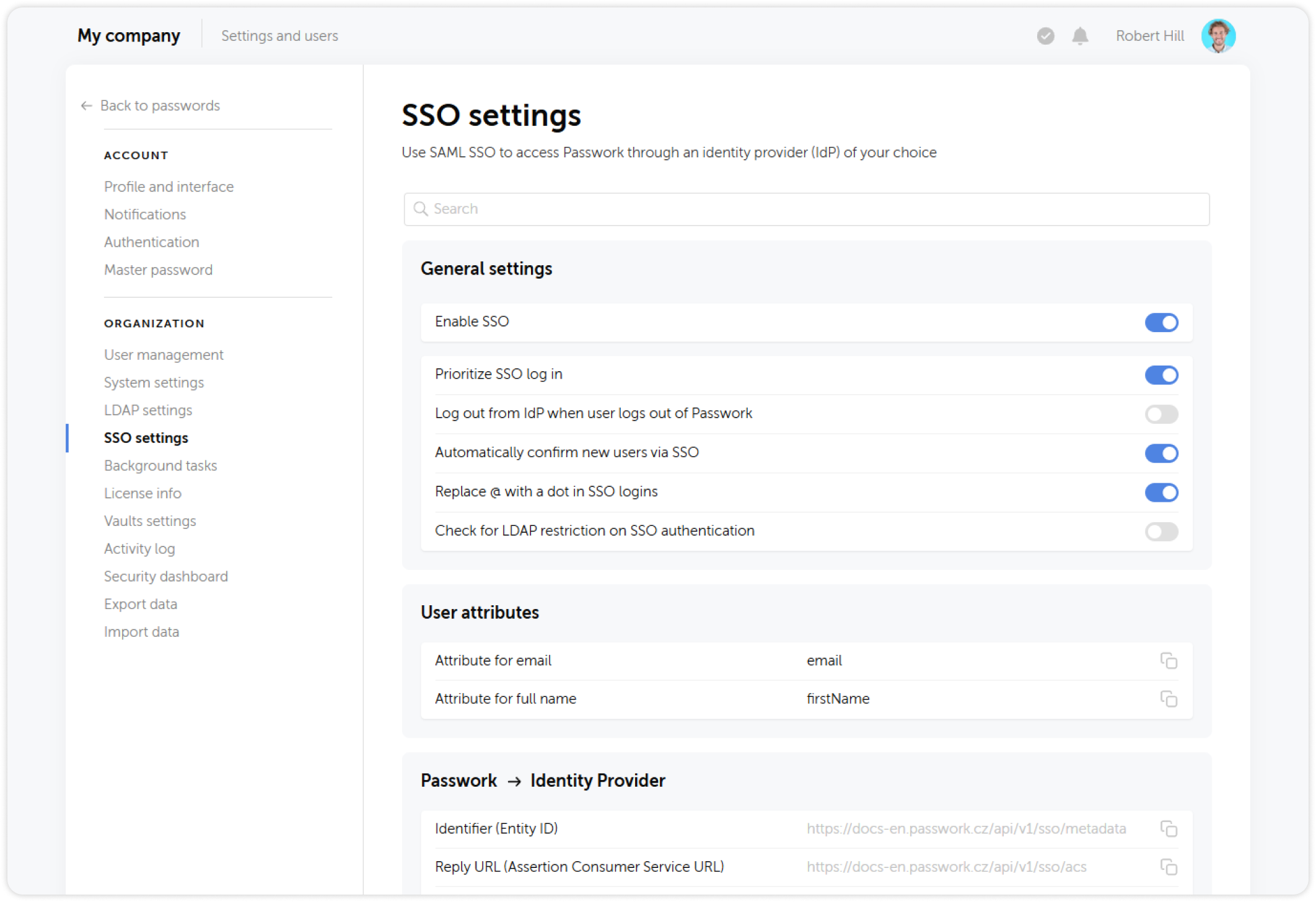Go to Security dashboard

point(165,576)
